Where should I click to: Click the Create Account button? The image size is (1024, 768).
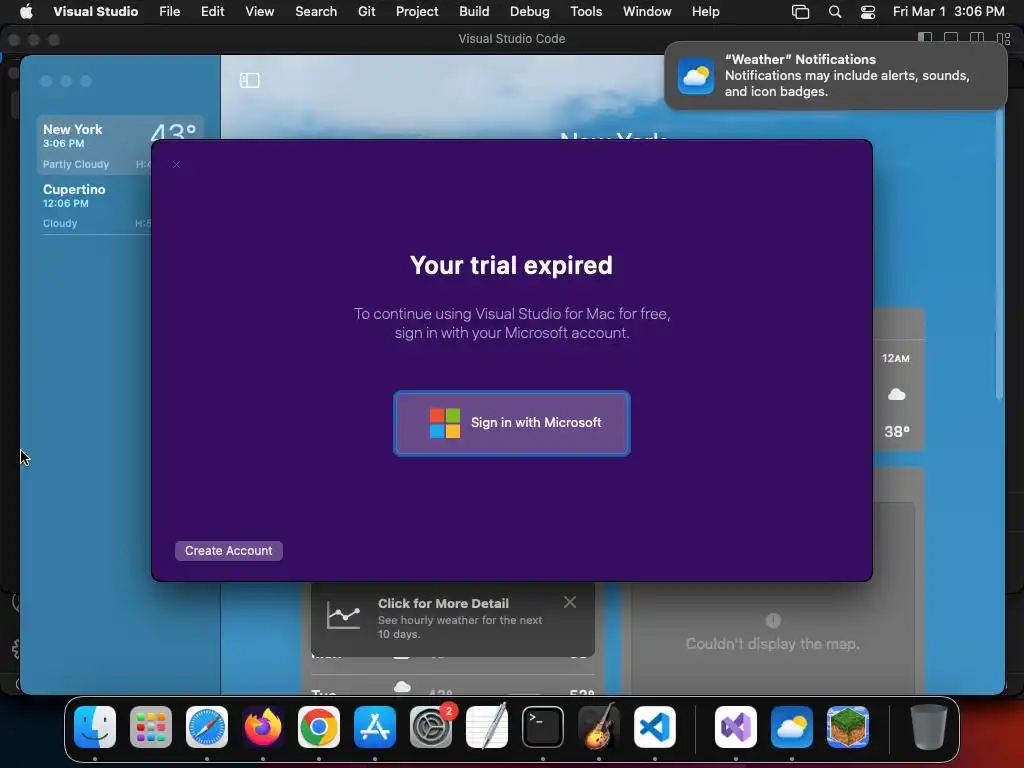coord(229,551)
